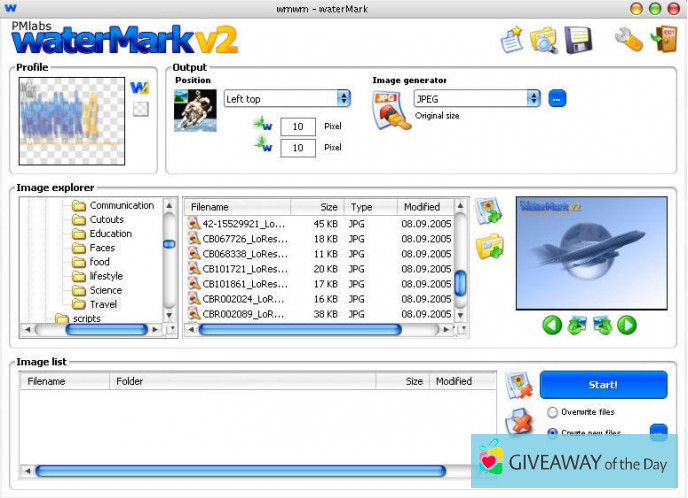
Task: Click the floppy disk save icon
Action: [x=577, y=40]
